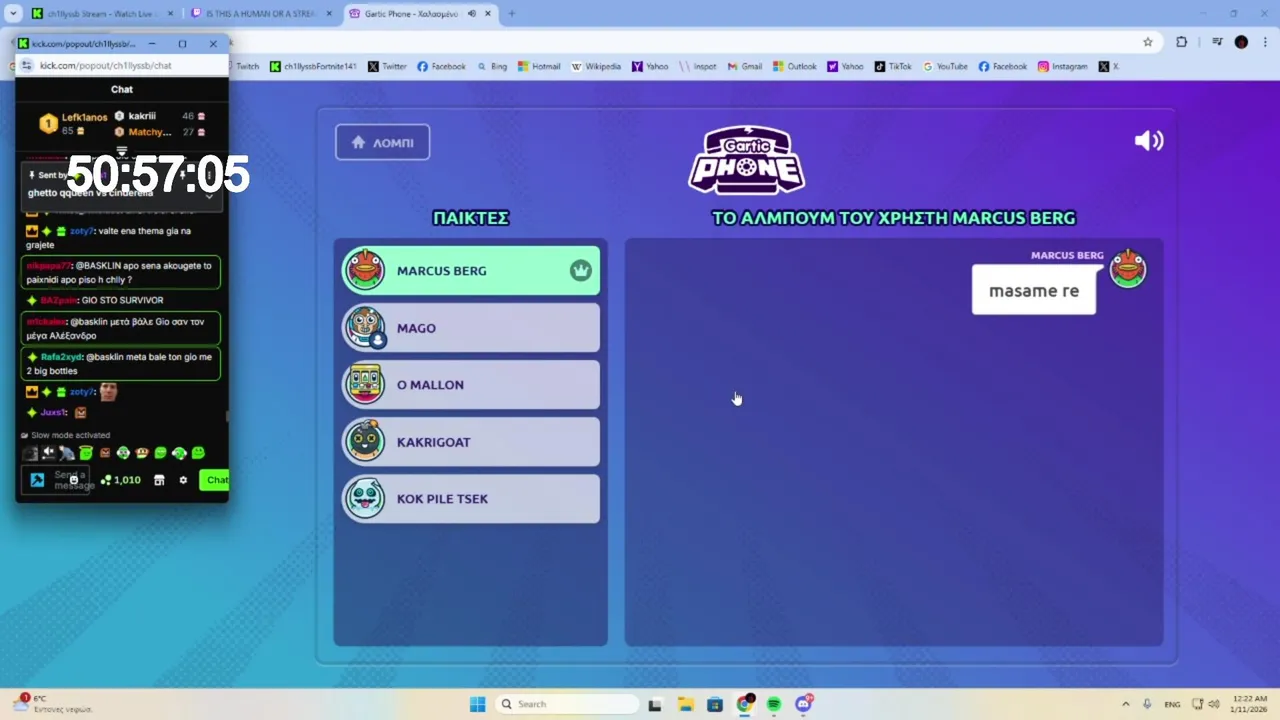Open the media control icon in toolbar

coord(1217,42)
